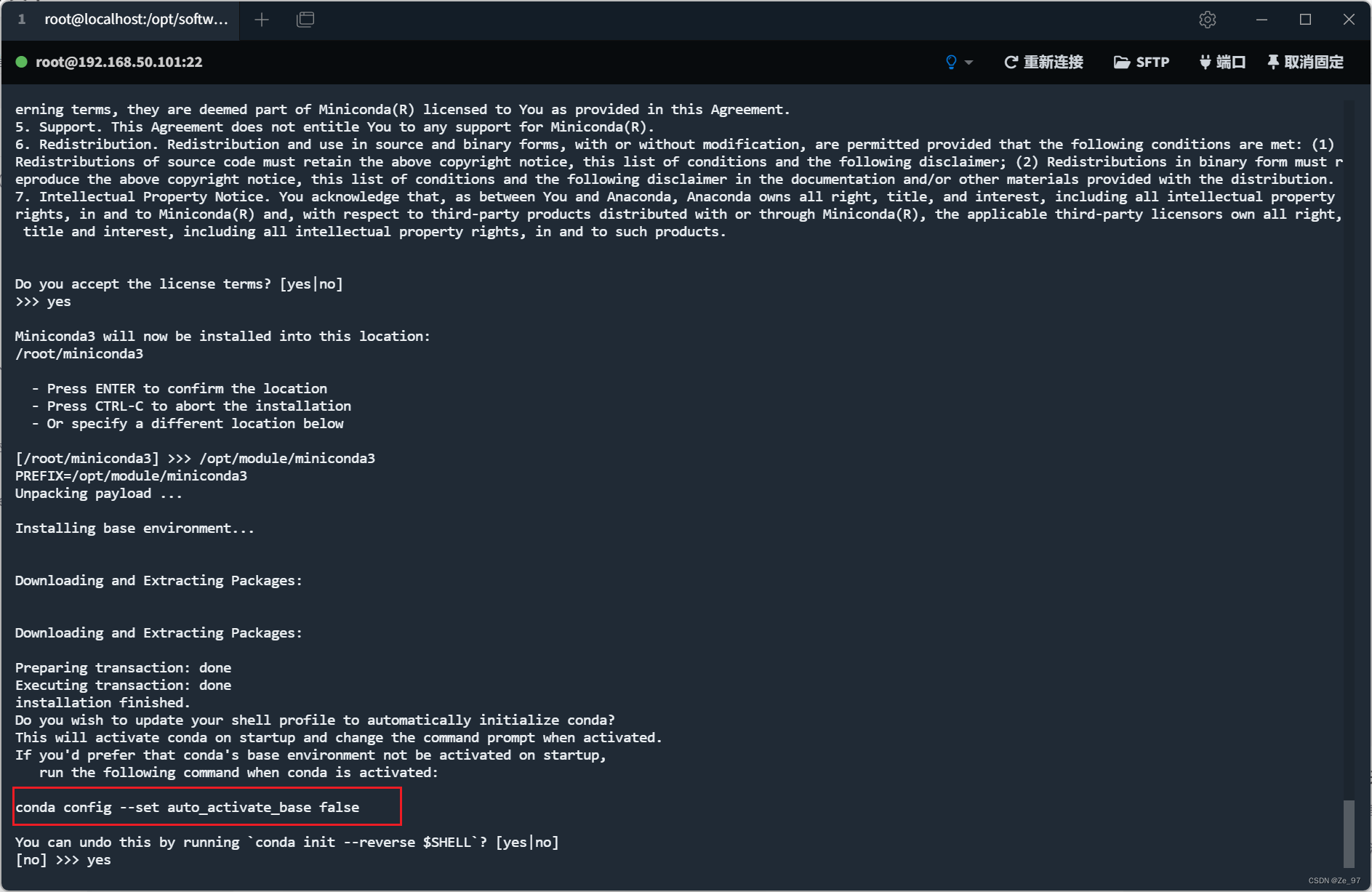Click 重新连接 to reconnect the session
This screenshot has width=1372, height=892.
[1053, 63]
